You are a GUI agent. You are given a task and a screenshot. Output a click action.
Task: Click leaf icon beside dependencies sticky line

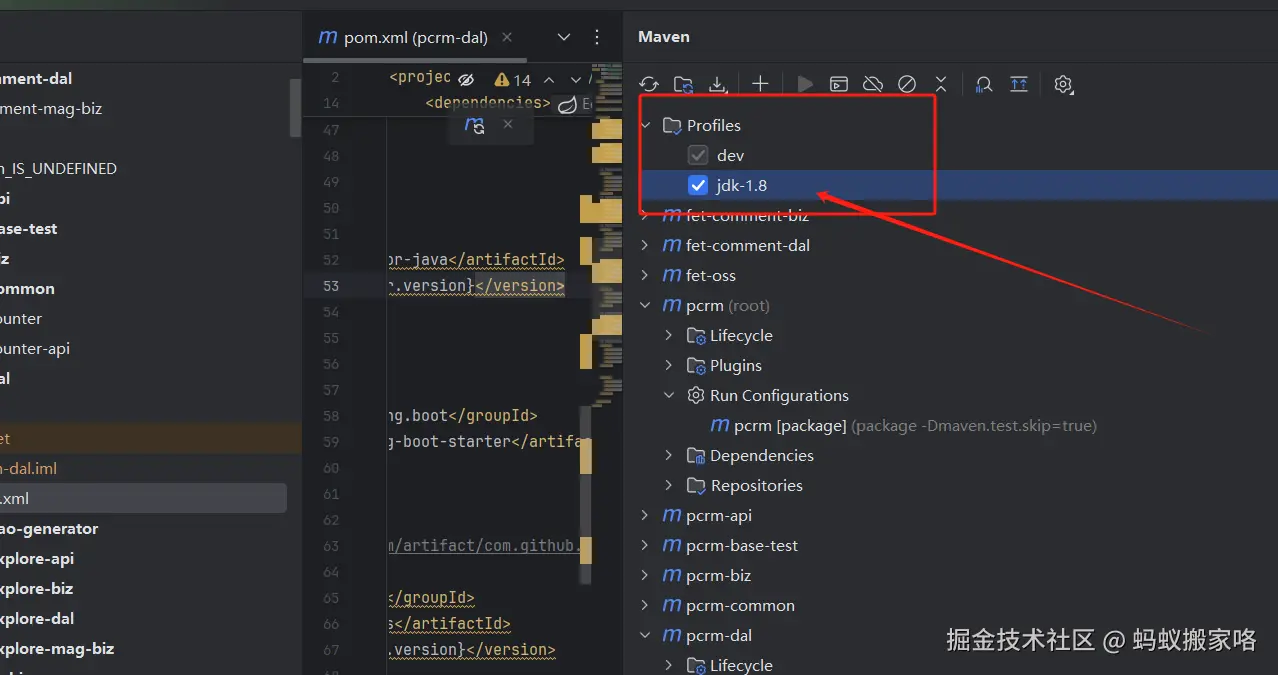pos(567,104)
